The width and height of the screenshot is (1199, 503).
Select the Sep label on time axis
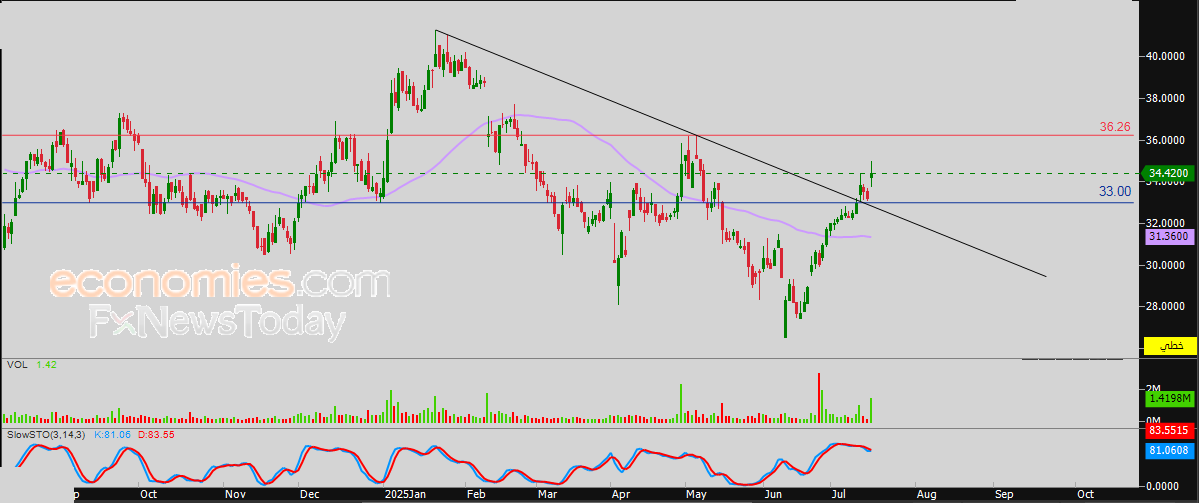pyautogui.click(x=1003, y=495)
